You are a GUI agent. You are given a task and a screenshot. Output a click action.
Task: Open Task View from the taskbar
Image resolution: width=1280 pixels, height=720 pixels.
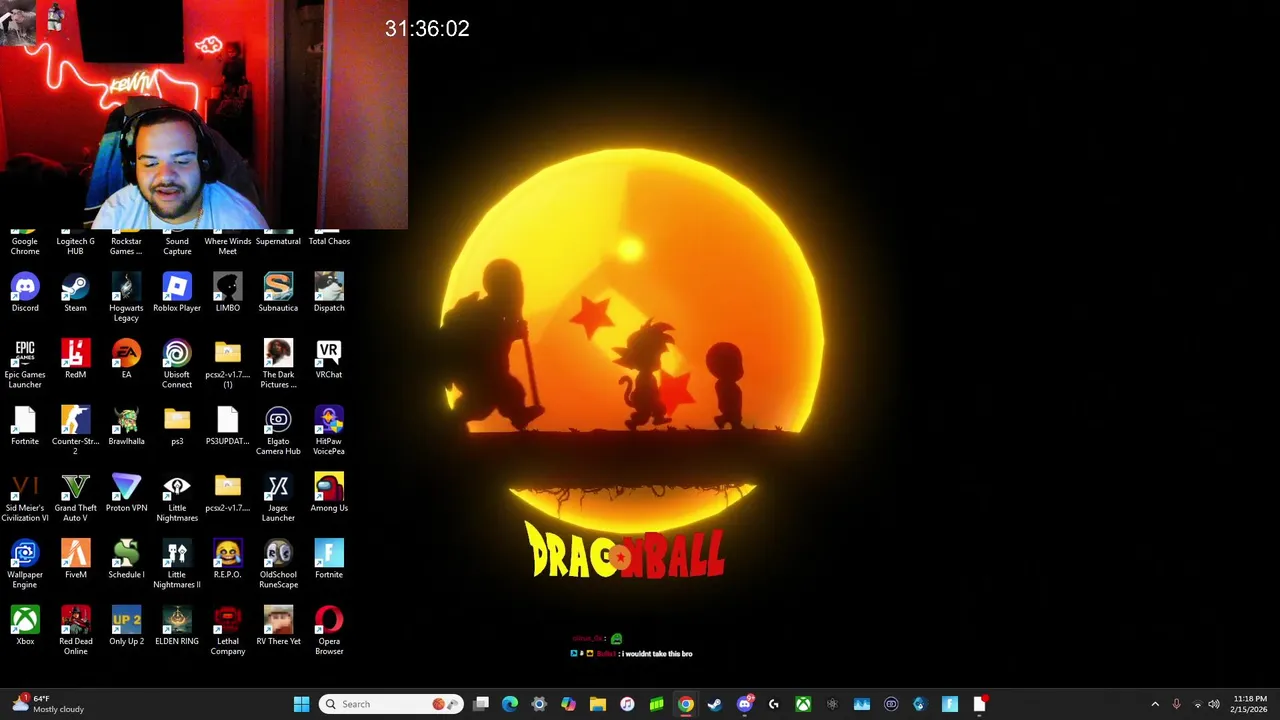click(x=481, y=704)
